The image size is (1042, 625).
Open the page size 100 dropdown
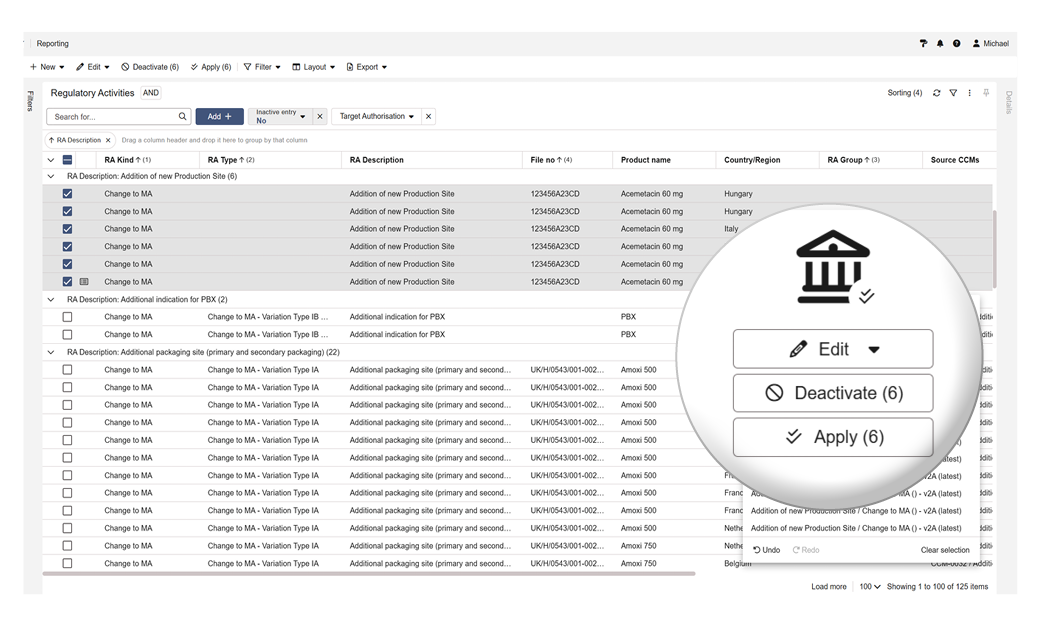869,587
